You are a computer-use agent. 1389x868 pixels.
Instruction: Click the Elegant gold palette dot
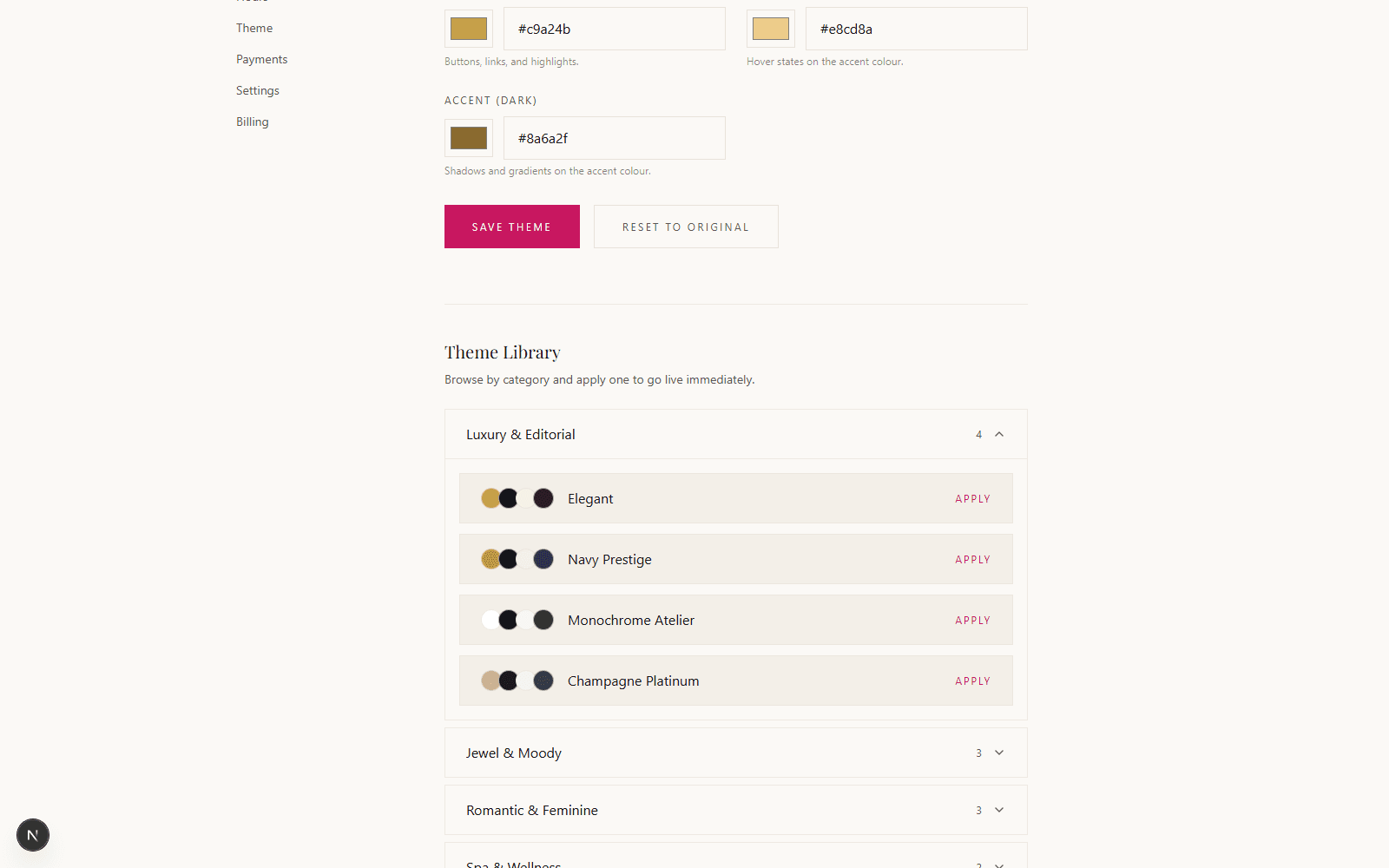490,498
